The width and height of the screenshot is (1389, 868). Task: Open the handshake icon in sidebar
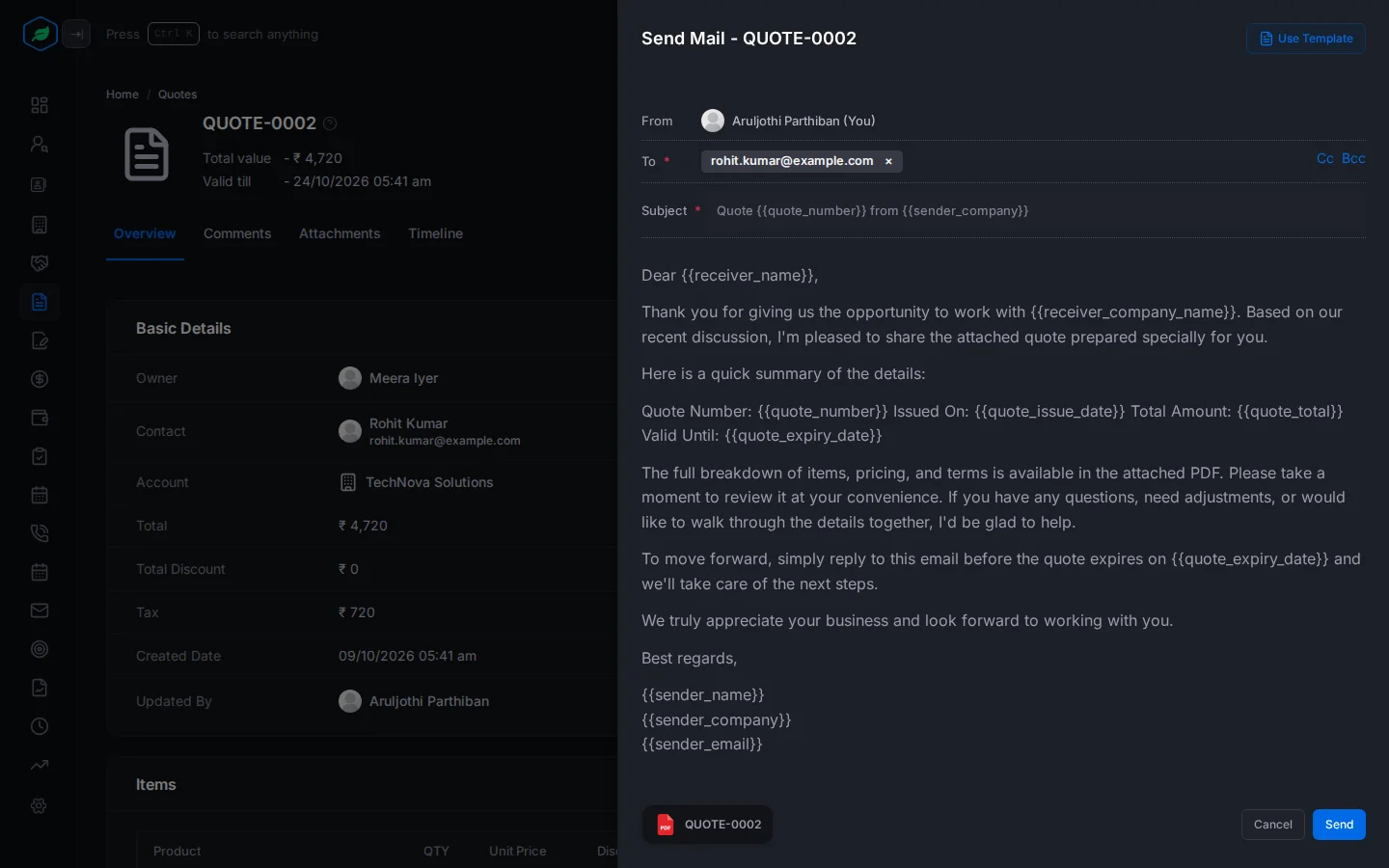40,263
